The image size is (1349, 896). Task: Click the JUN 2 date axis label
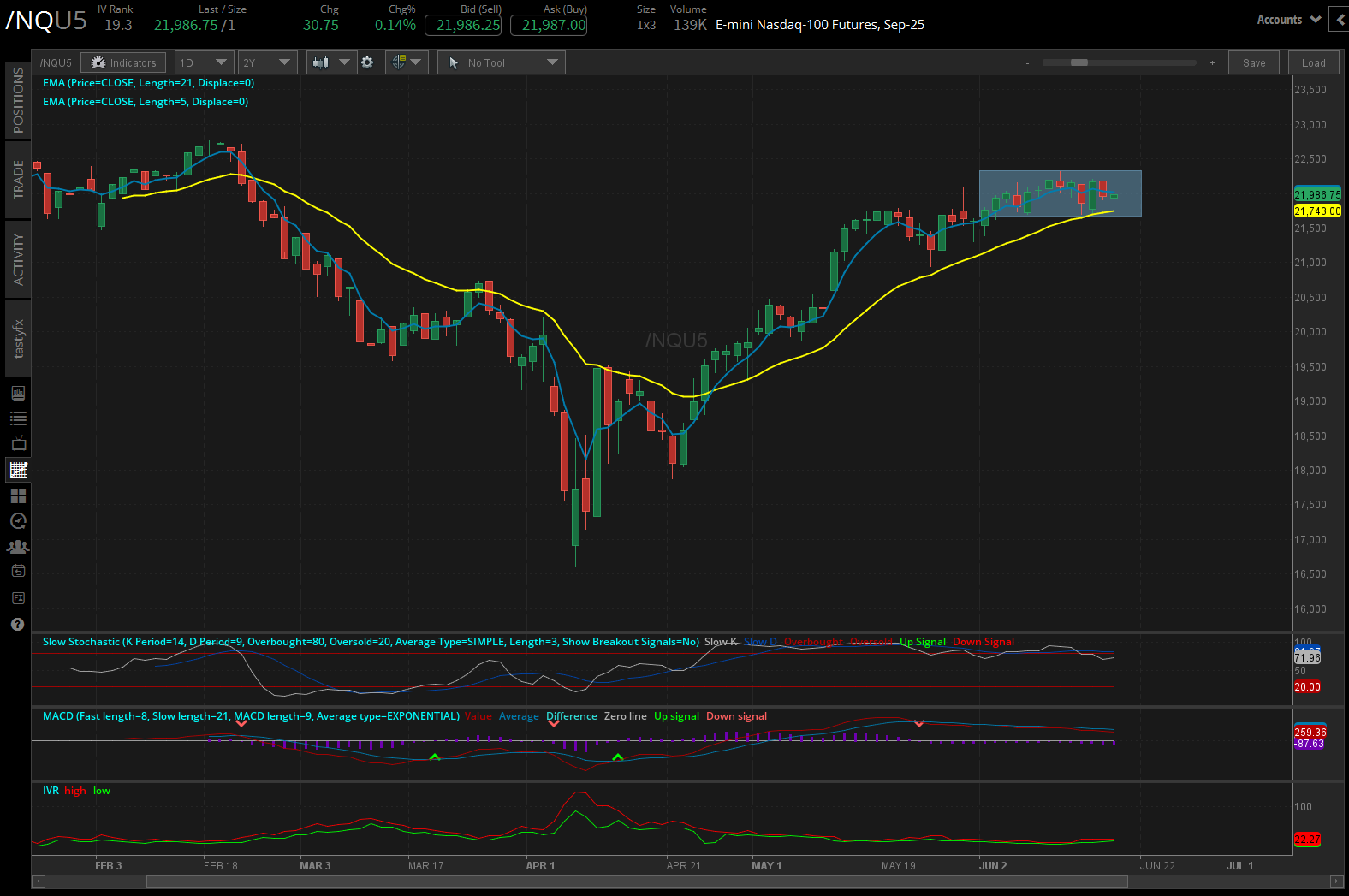(993, 866)
